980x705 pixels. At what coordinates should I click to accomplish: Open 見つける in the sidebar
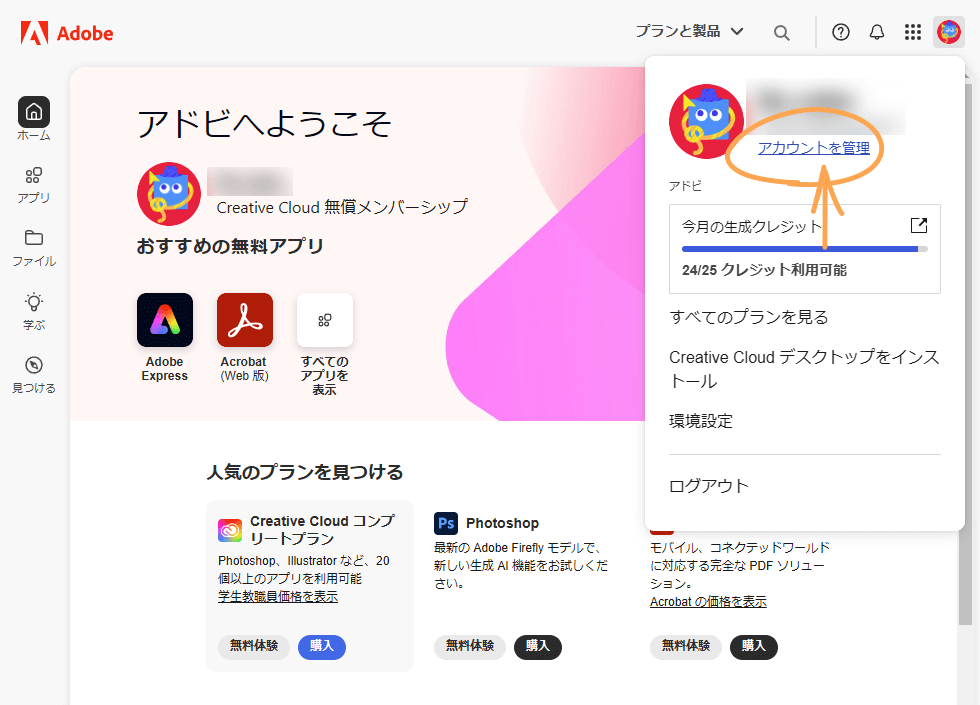34,375
